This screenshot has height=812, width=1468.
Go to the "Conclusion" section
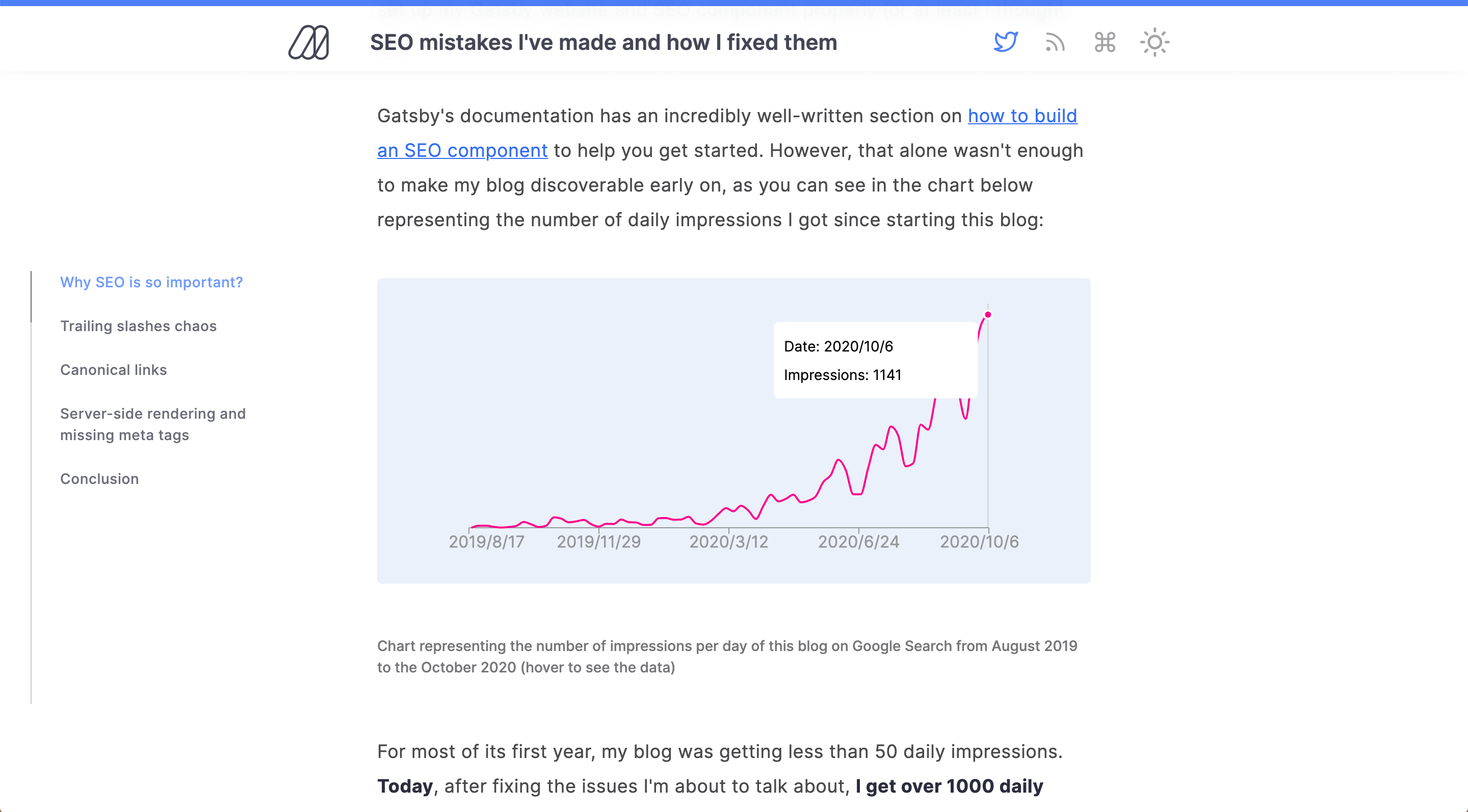coord(100,479)
